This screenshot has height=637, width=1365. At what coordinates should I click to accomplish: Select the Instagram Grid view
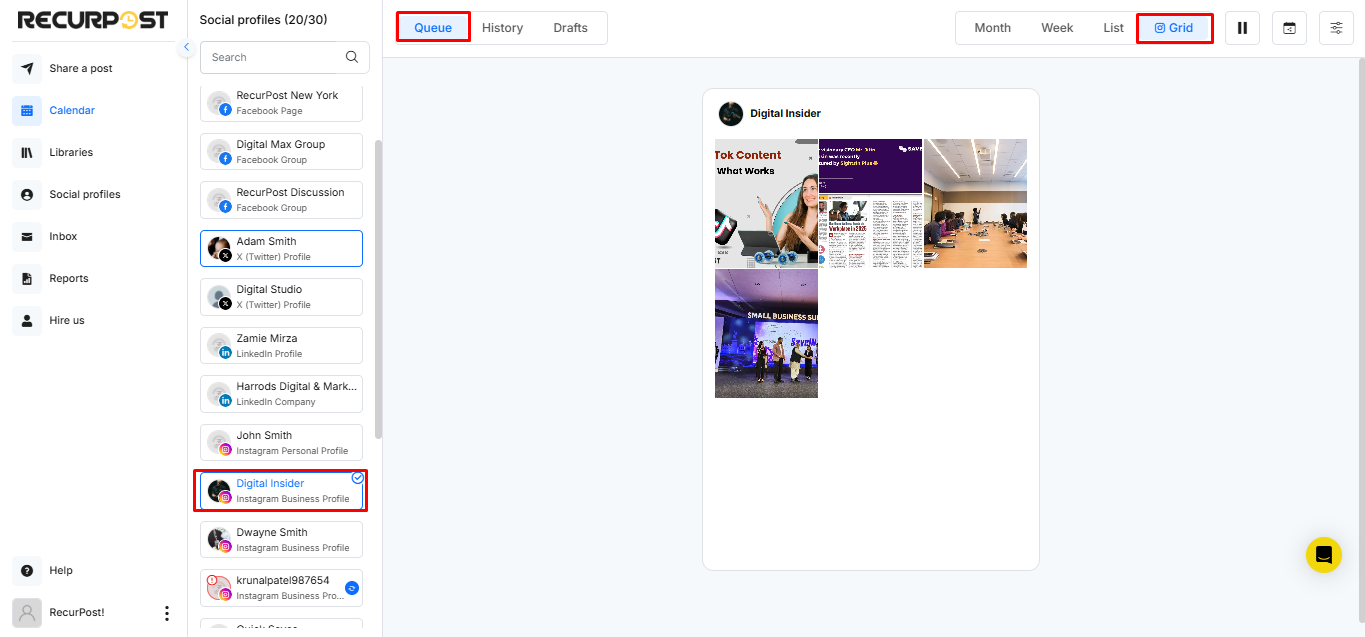point(1174,28)
